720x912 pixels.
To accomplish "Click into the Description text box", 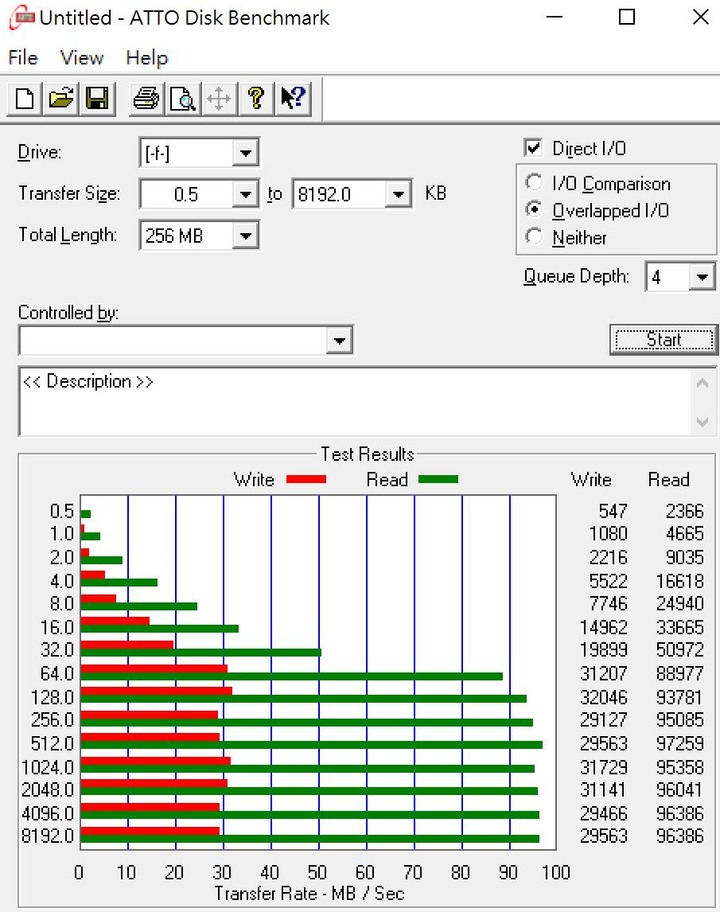I will (355, 401).
